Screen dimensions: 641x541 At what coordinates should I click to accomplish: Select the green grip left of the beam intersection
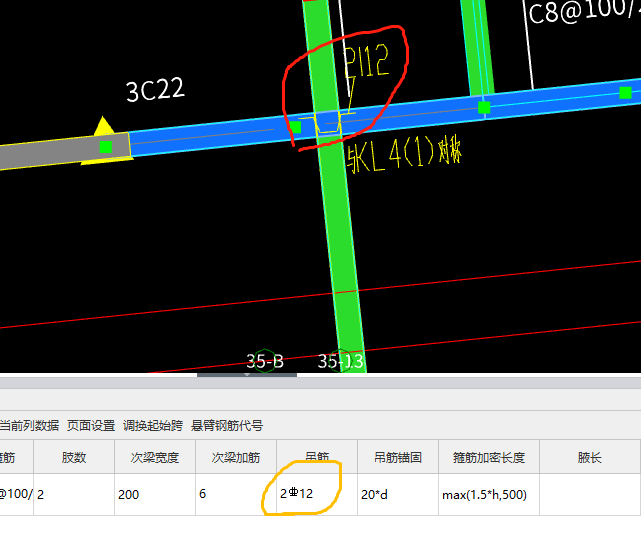tap(295, 127)
